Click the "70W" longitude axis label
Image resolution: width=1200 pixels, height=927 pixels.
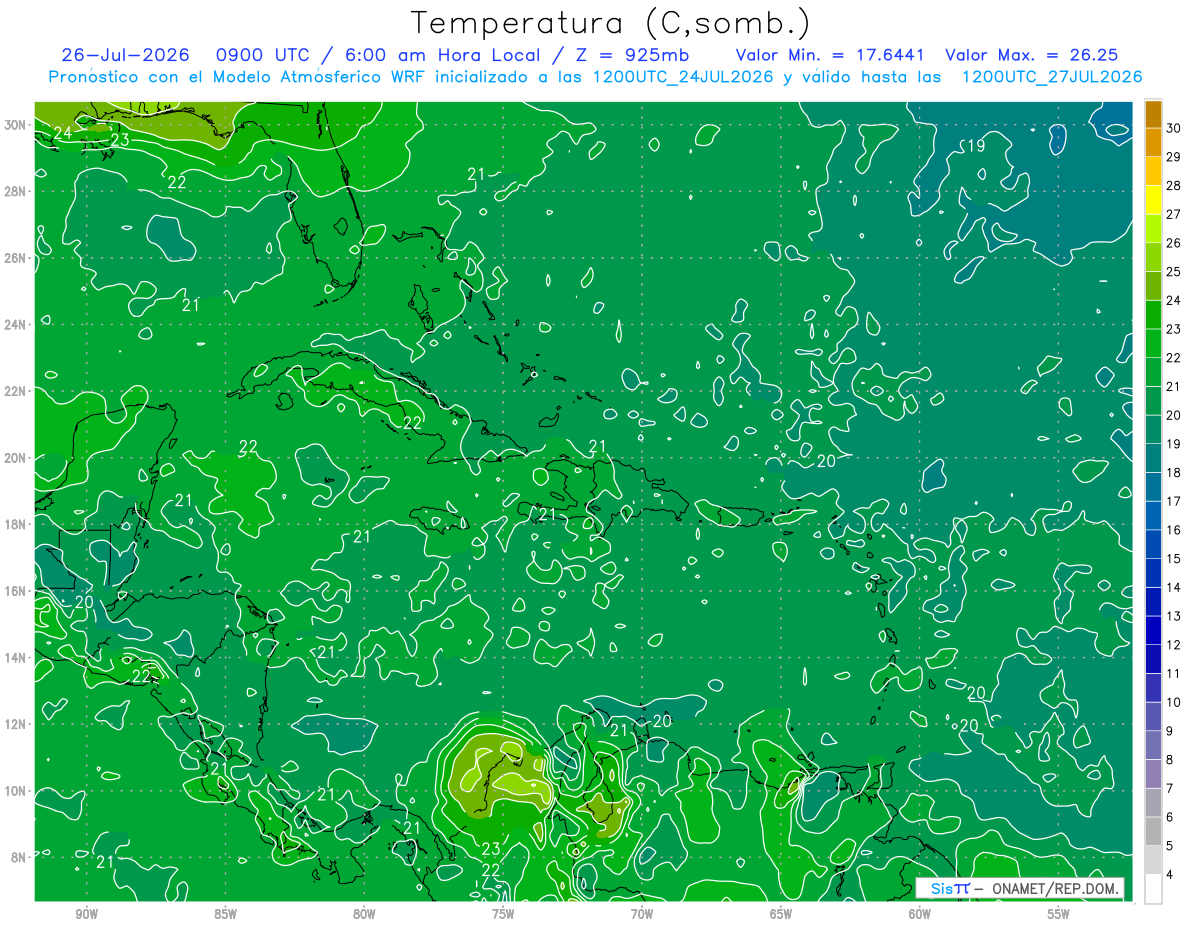[642, 914]
